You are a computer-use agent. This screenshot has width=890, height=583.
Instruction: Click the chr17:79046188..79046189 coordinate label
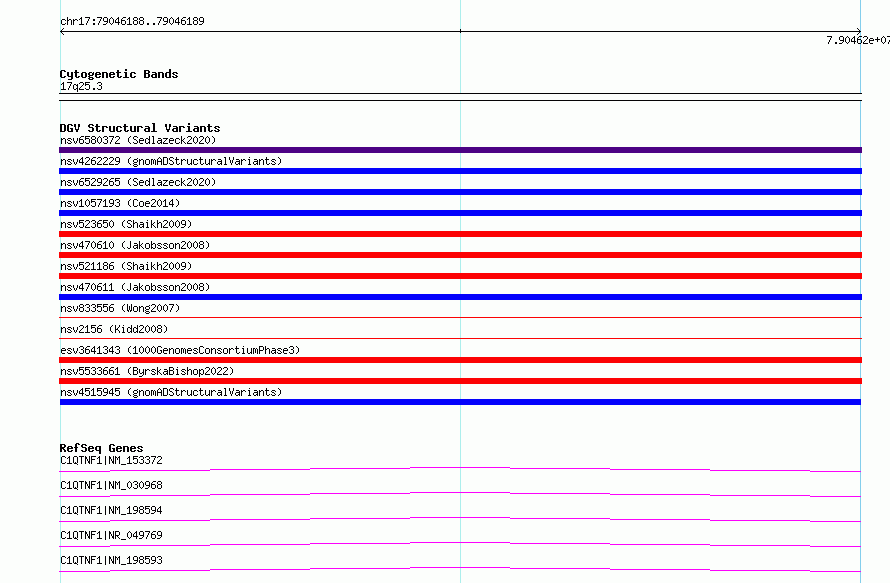pyautogui.click(x=132, y=21)
